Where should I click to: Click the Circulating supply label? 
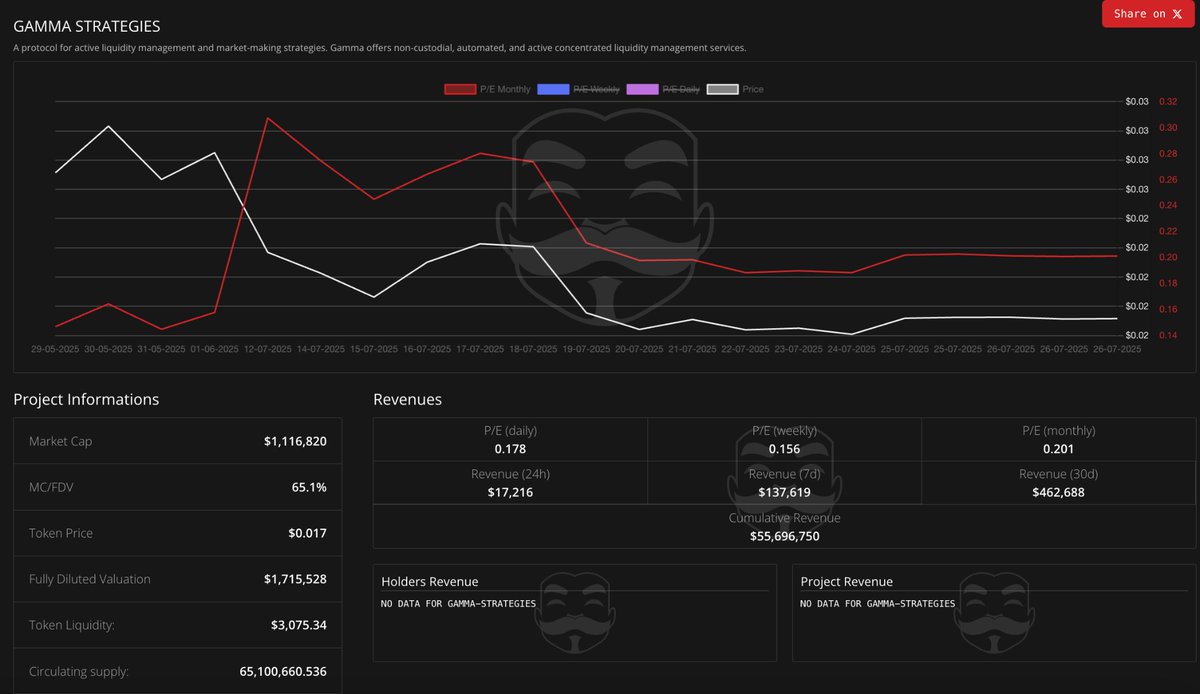79,671
